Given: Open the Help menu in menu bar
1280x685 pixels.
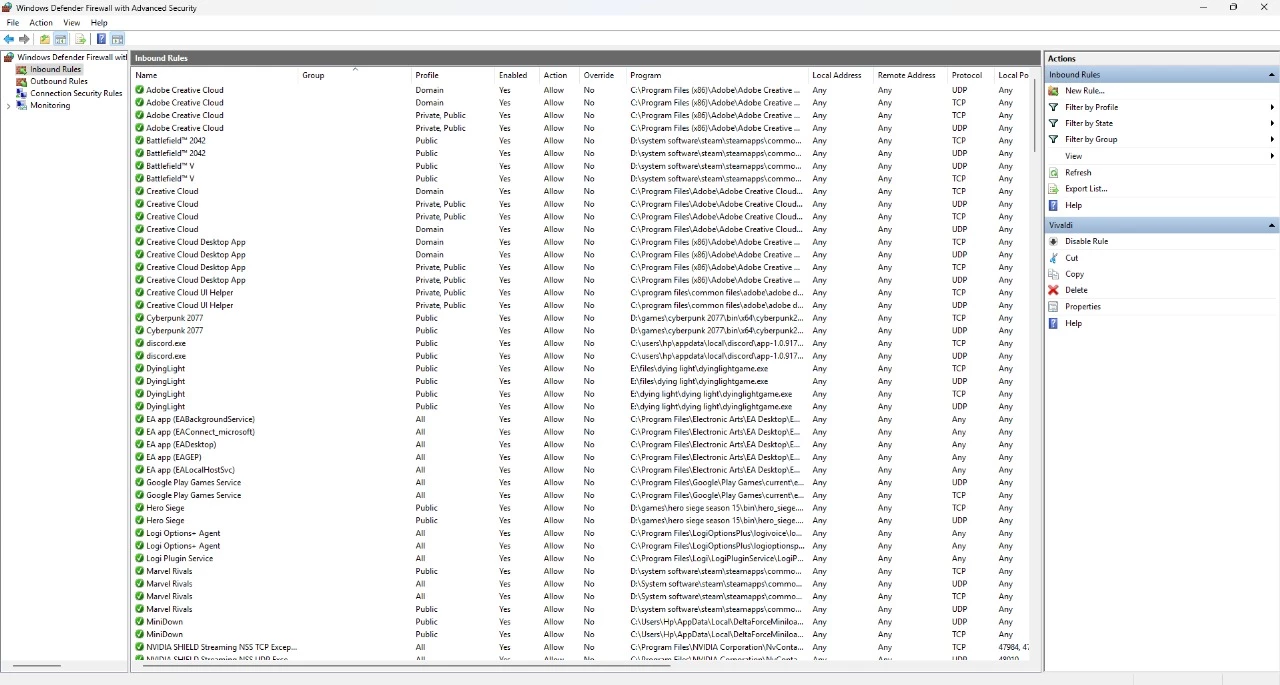Looking at the screenshot, I should tap(99, 23).
